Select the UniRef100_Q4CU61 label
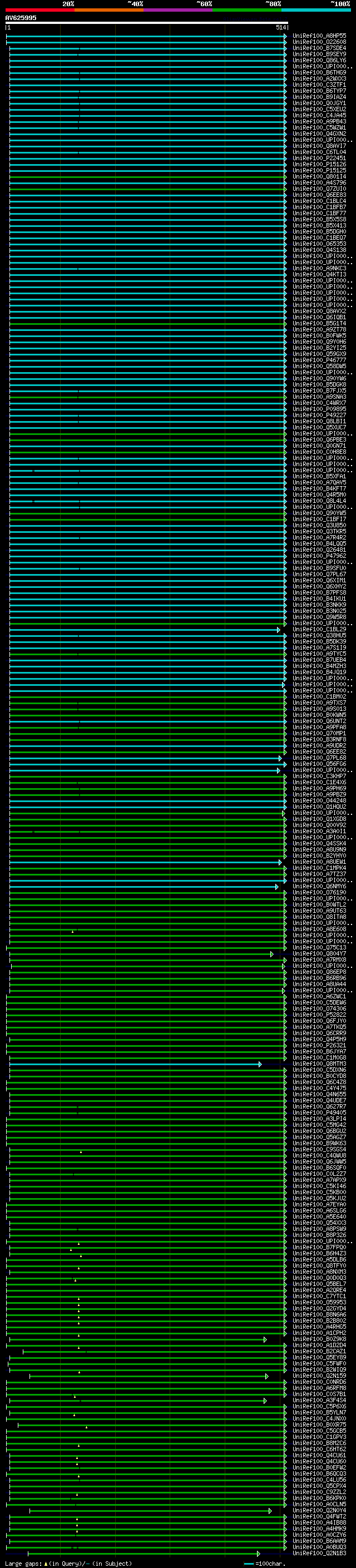356x1568 pixels. (319, 1456)
